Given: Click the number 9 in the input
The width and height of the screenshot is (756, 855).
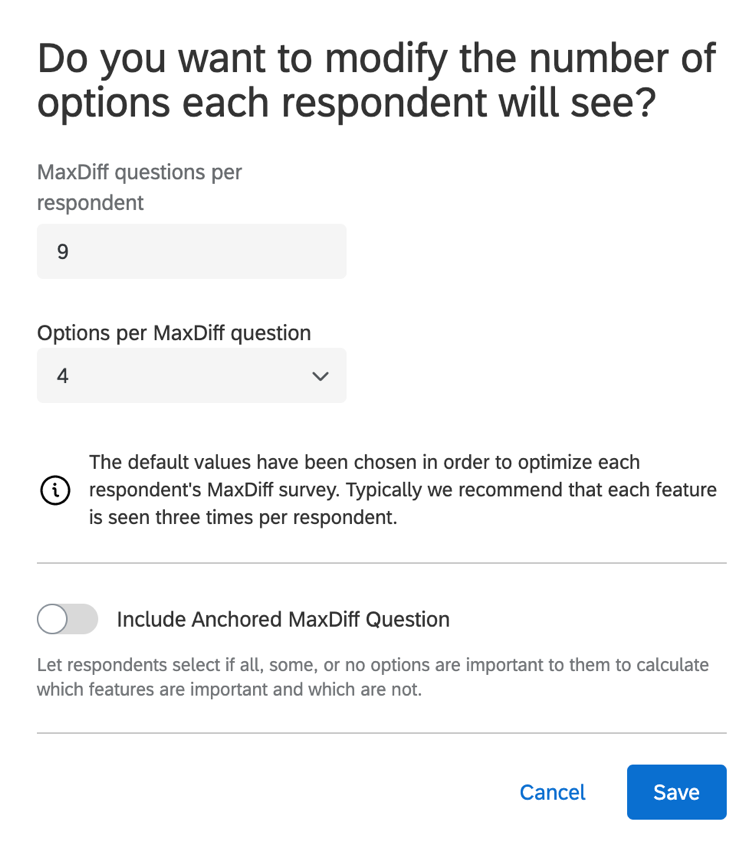Looking at the screenshot, I should tap(63, 252).
